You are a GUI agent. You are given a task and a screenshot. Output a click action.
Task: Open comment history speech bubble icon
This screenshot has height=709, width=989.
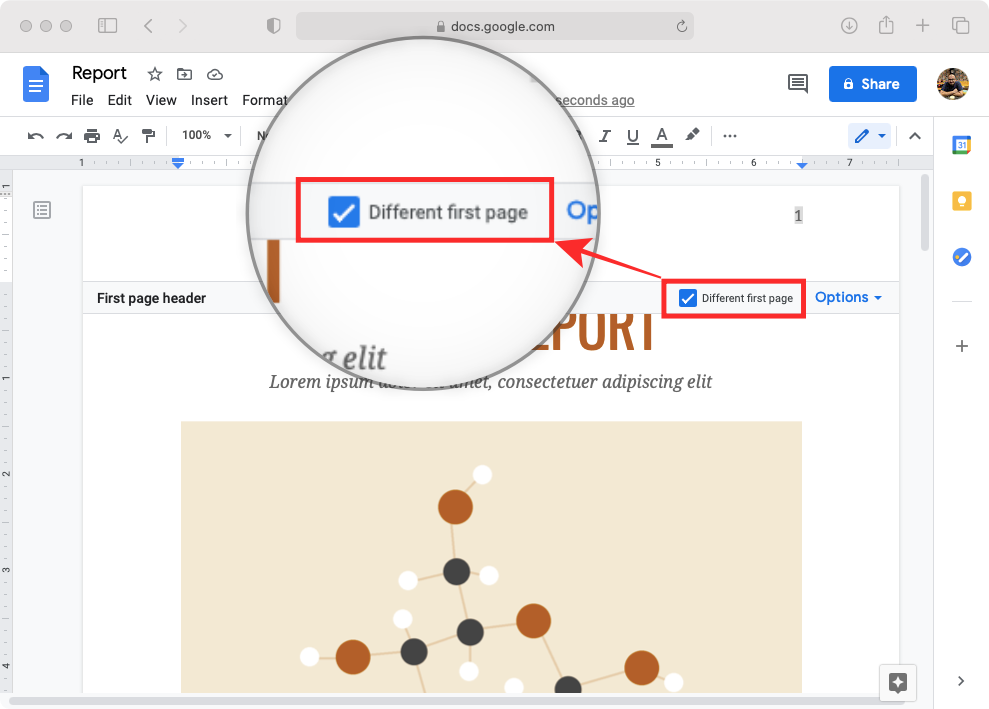pos(798,84)
